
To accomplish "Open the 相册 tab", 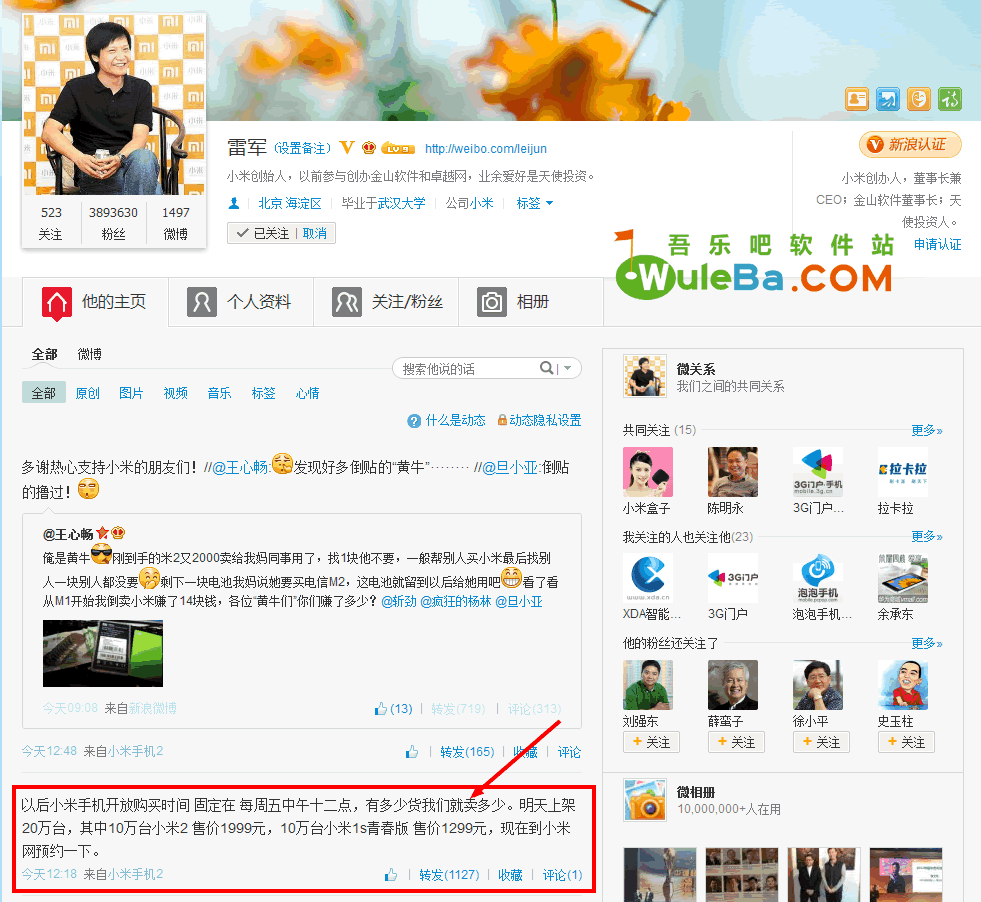I will [531, 302].
